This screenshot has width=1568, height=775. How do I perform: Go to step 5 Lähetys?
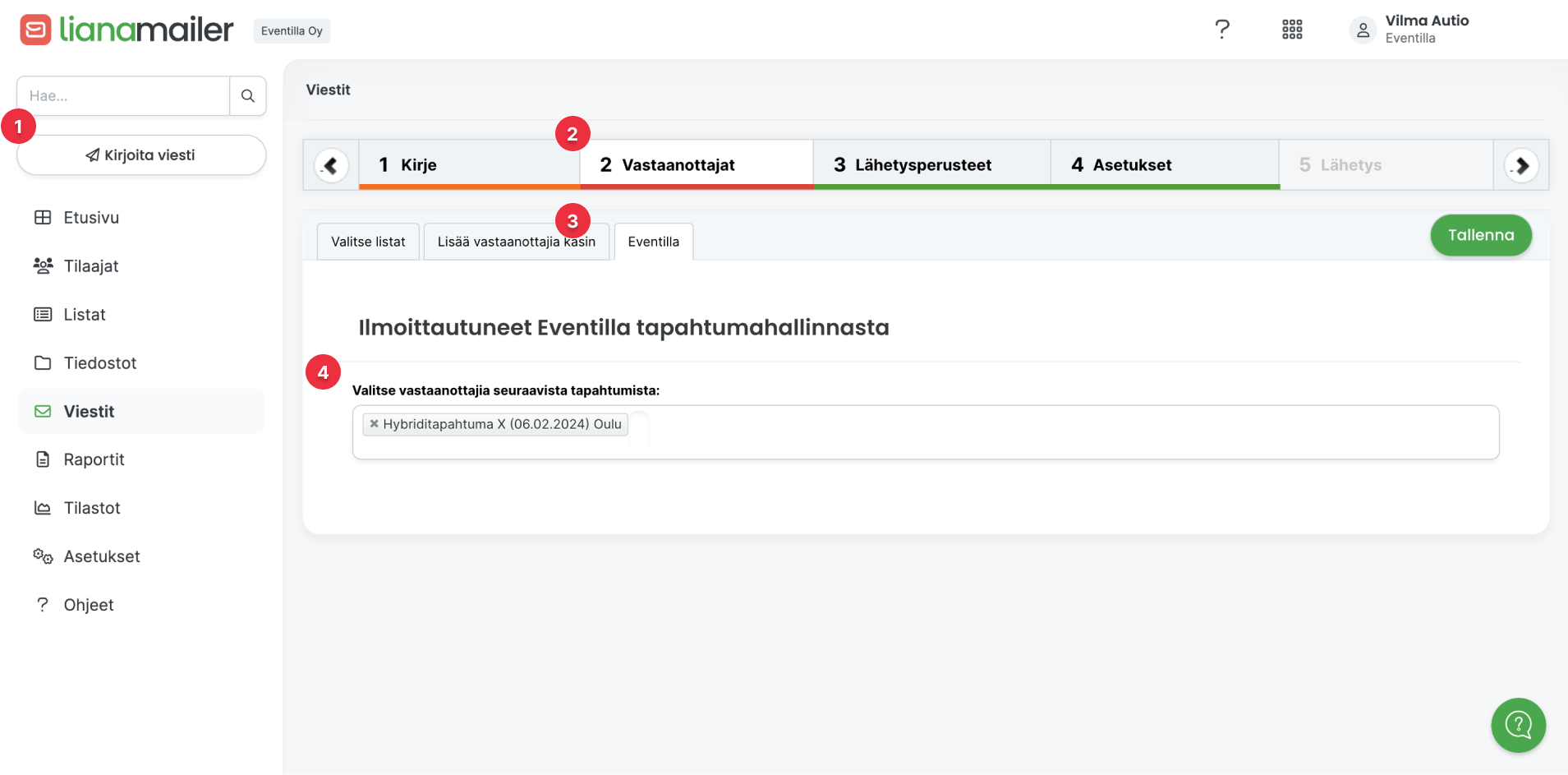1386,165
